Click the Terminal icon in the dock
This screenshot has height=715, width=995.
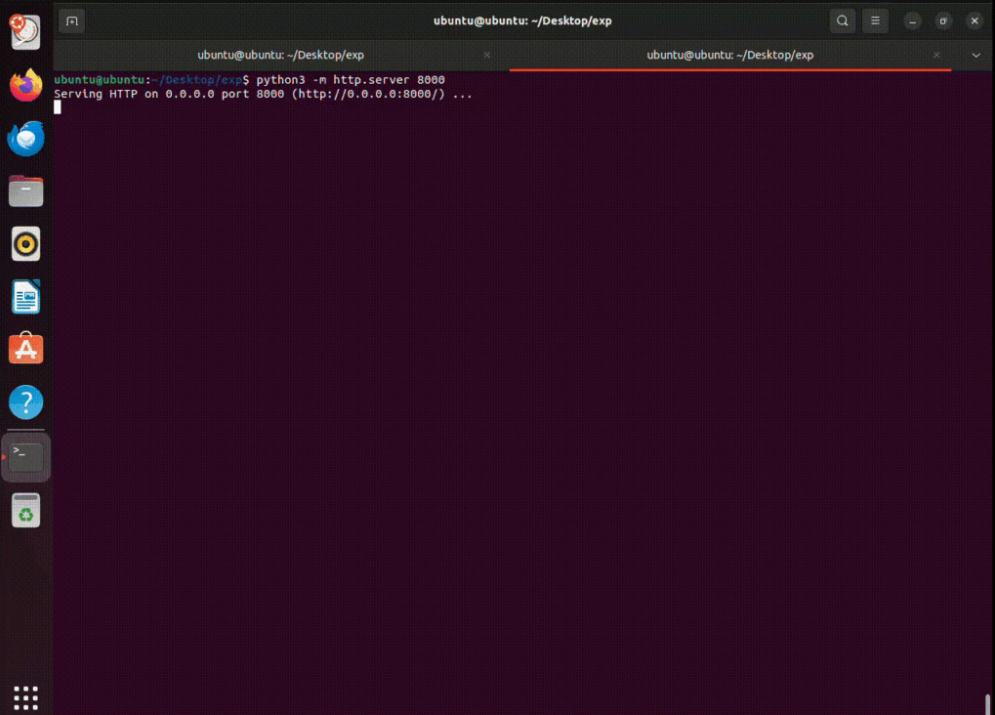tap(26, 458)
